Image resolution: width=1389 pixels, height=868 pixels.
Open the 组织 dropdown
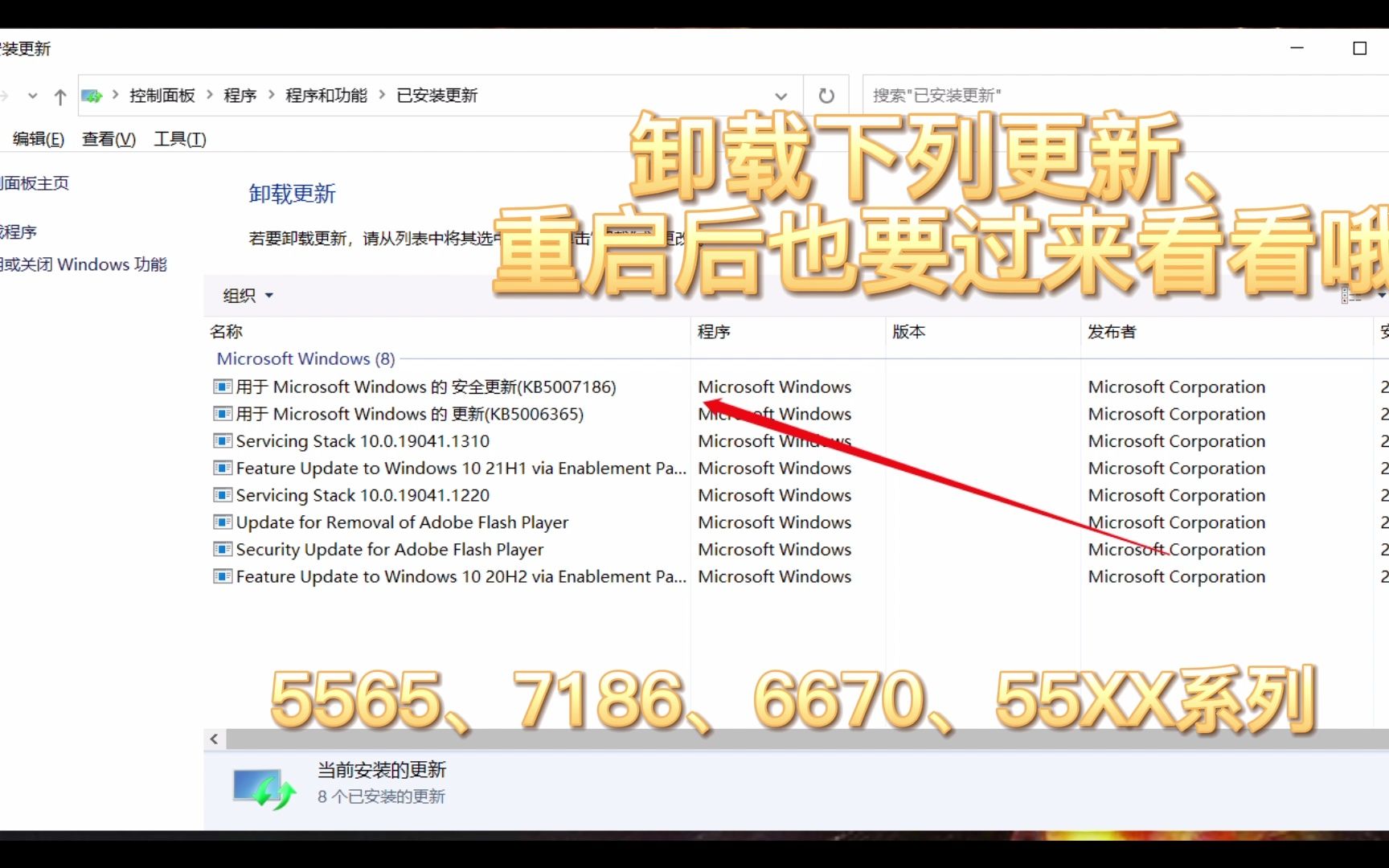pyautogui.click(x=248, y=296)
